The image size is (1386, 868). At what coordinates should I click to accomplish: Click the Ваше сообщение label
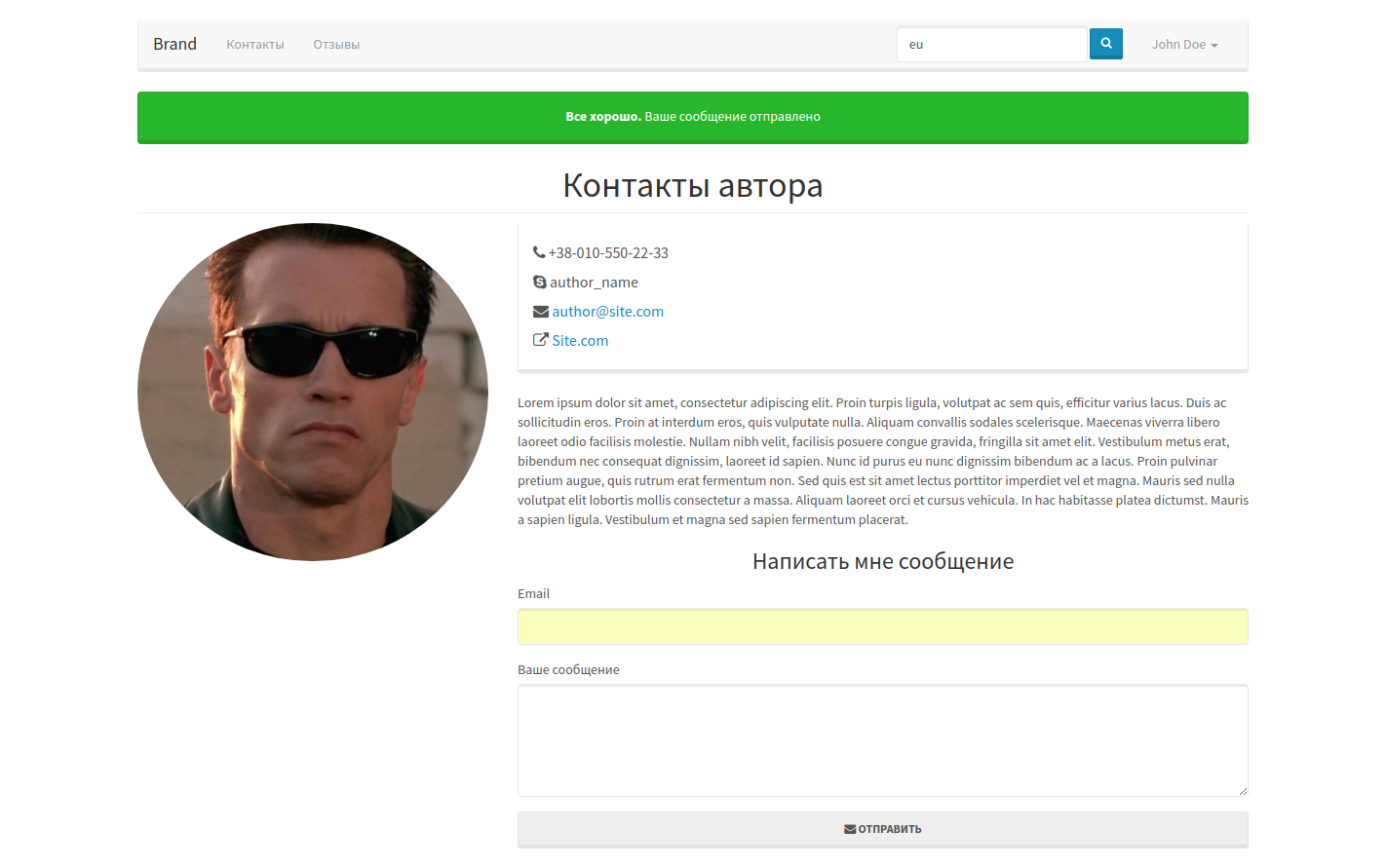568,670
